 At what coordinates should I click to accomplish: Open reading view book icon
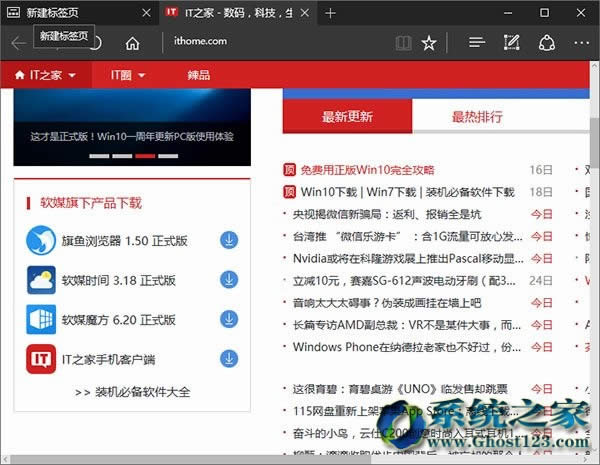[x=402, y=43]
